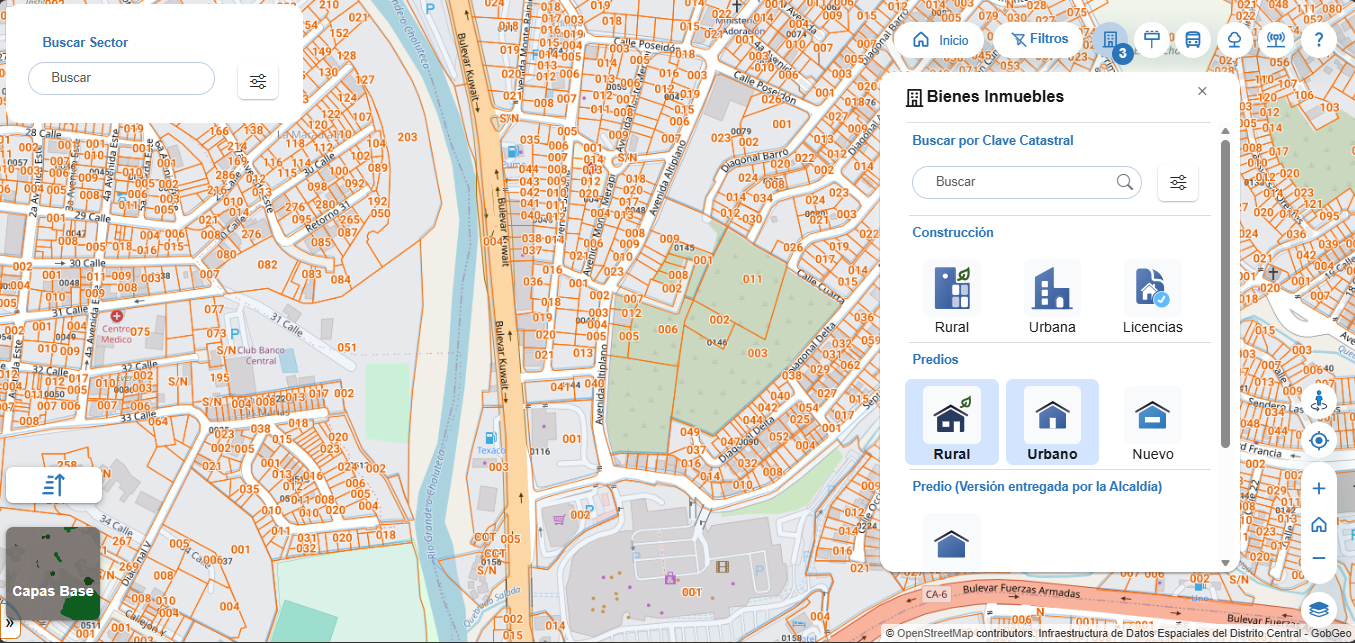The height and width of the screenshot is (643, 1355).
Task: Click the Inicio button
Action: coord(940,40)
